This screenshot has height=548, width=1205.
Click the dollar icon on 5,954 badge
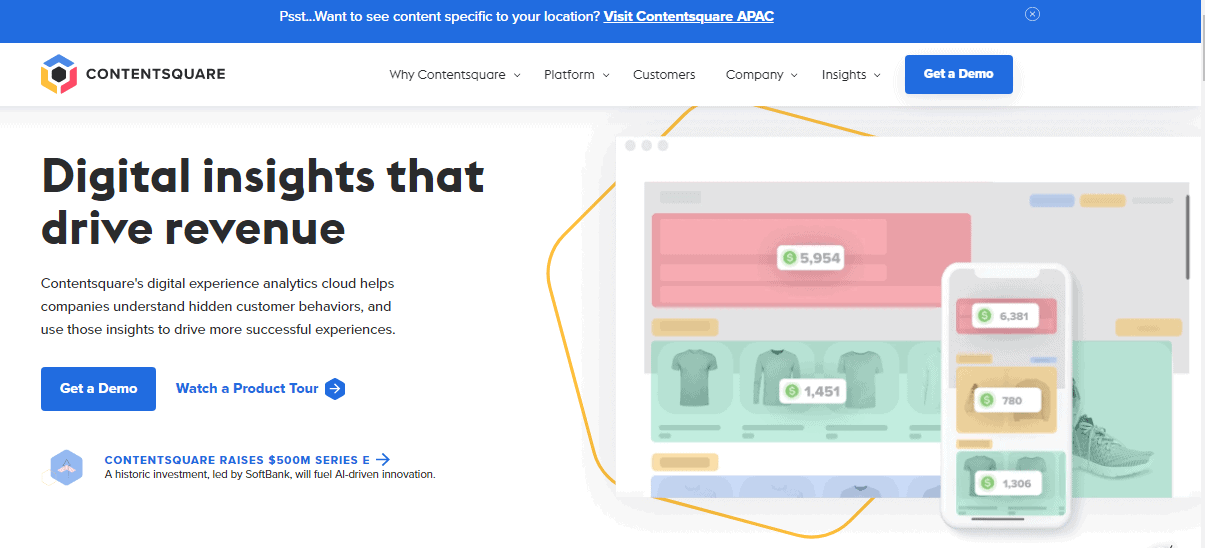[790, 258]
